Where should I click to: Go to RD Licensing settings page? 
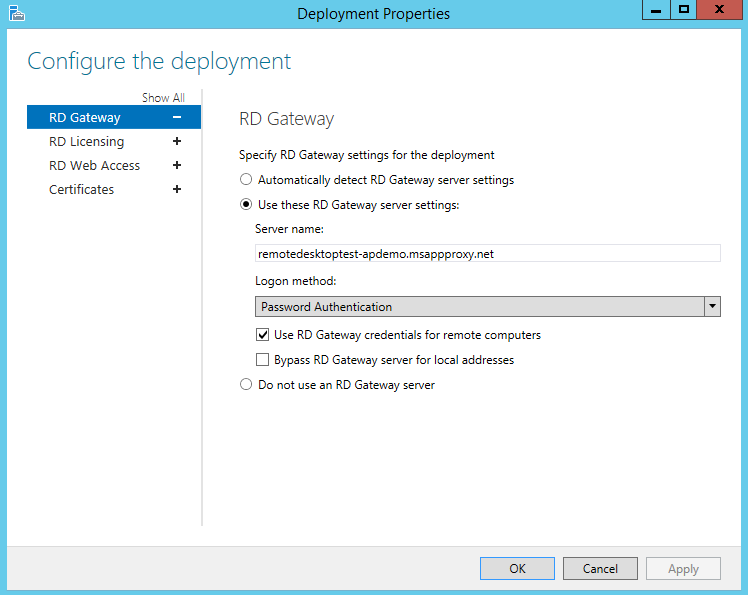[x=87, y=142]
